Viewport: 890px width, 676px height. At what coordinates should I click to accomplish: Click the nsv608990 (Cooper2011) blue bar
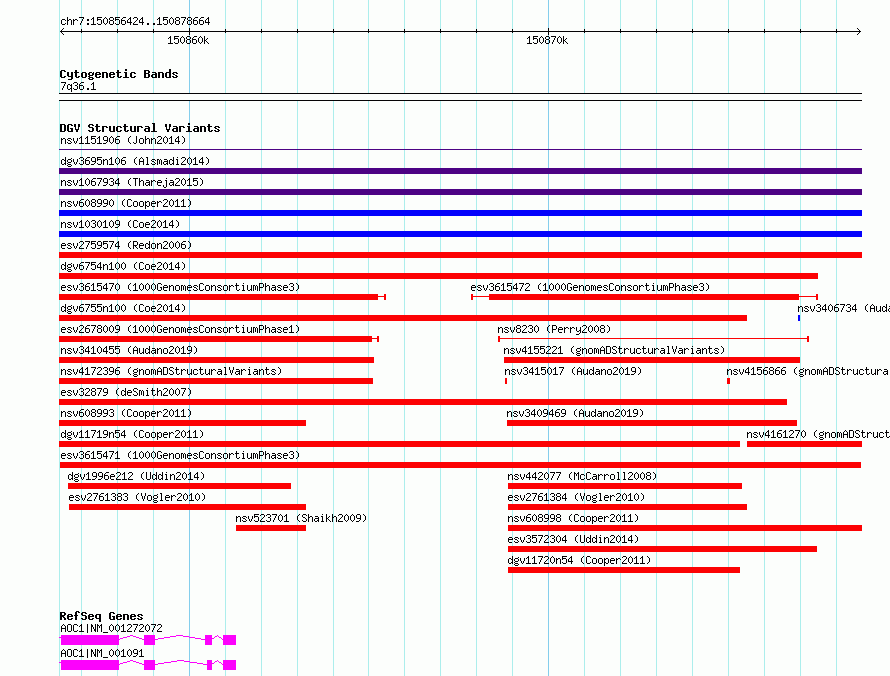click(460, 213)
